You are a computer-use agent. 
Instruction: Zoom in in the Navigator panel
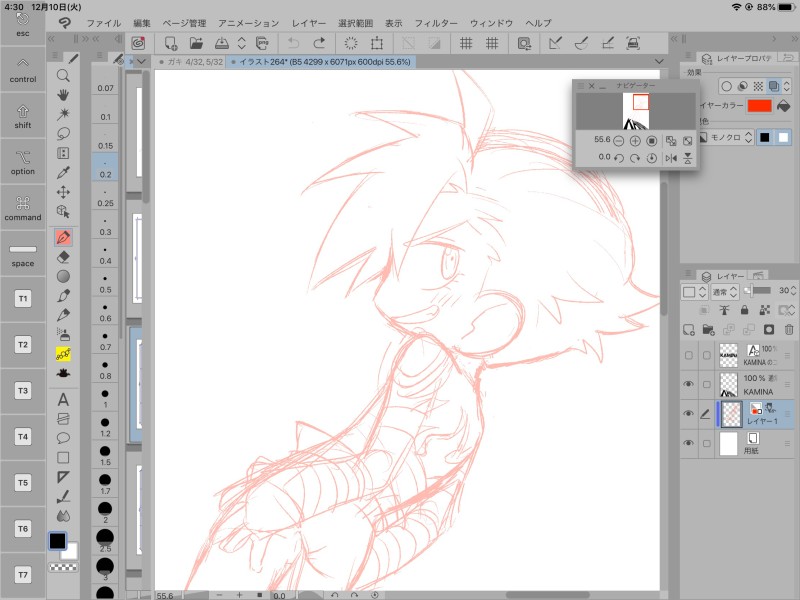point(635,141)
